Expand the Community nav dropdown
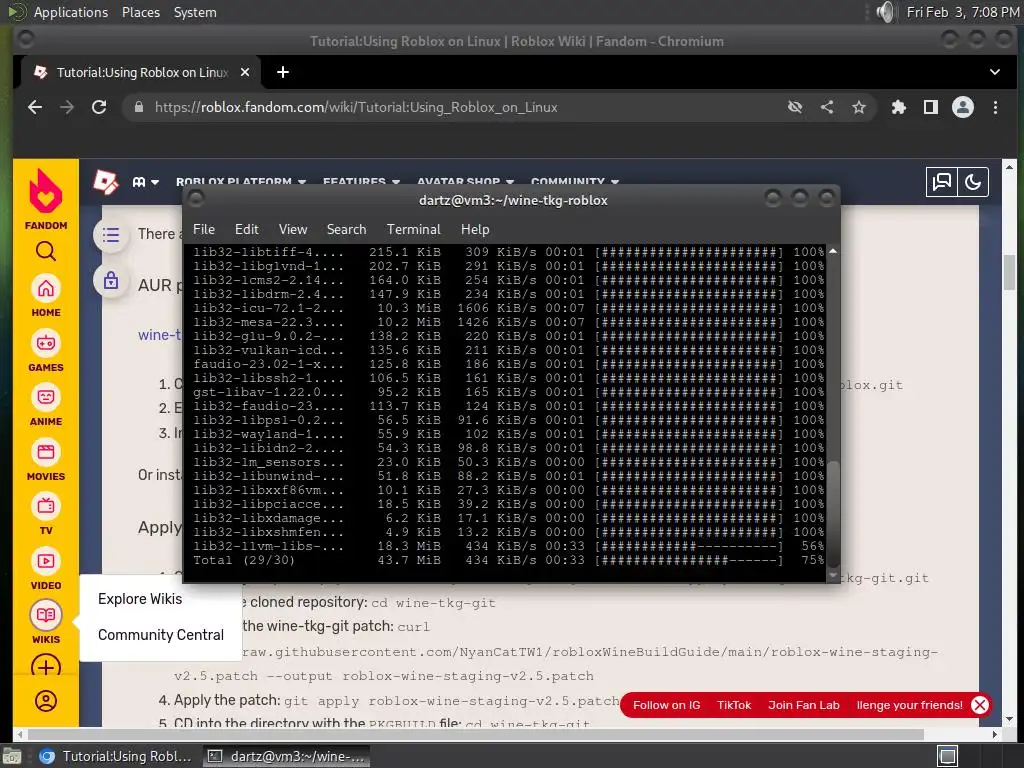 pyautogui.click(x=575, y=182)
